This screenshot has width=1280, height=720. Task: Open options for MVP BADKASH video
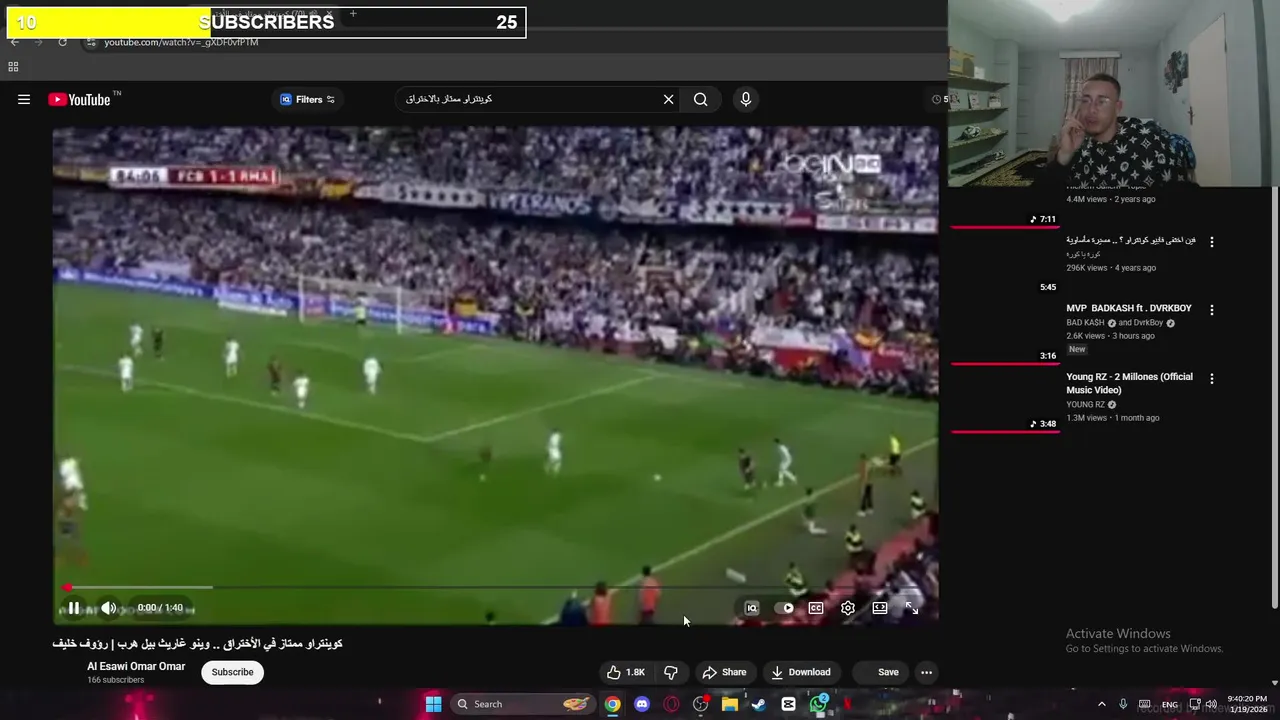click(1212, 310)
